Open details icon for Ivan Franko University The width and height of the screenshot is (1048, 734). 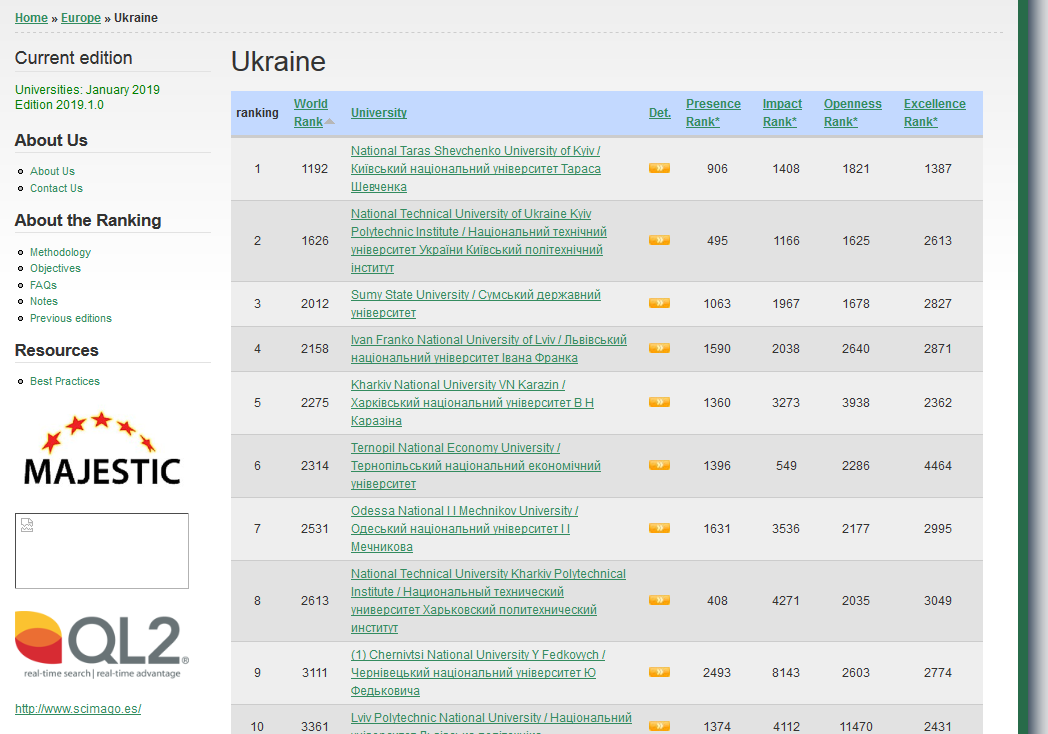[x=659, y=349]
